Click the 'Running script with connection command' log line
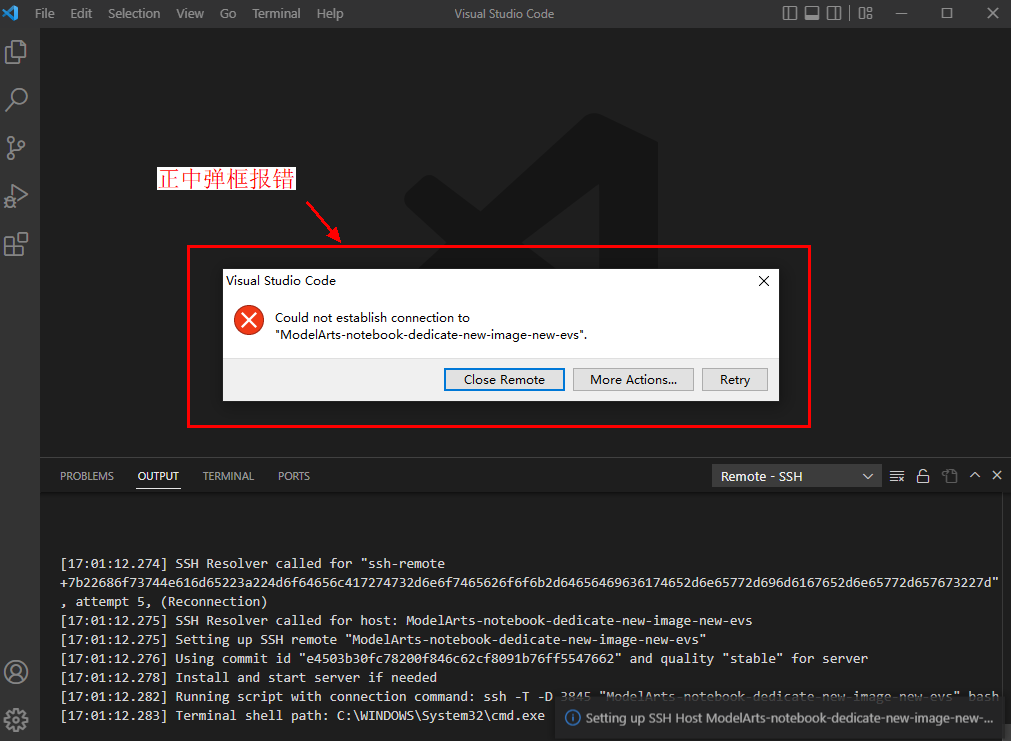1011x741 pixels. tap(529, 697)
